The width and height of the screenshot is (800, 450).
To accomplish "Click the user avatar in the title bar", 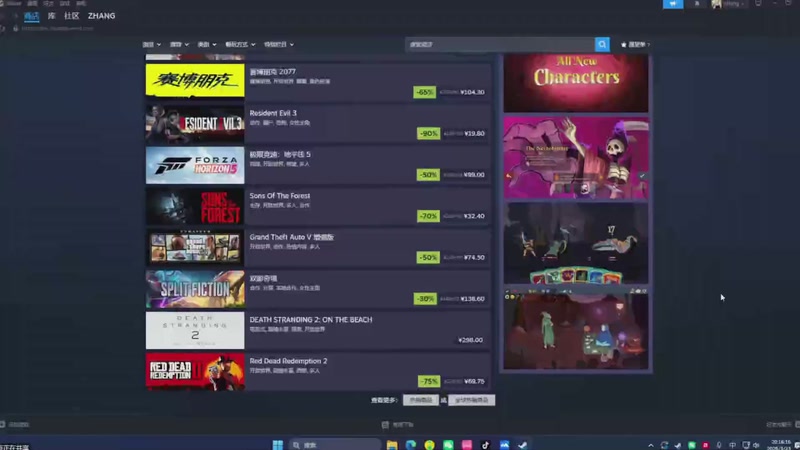I will point(716,4).
